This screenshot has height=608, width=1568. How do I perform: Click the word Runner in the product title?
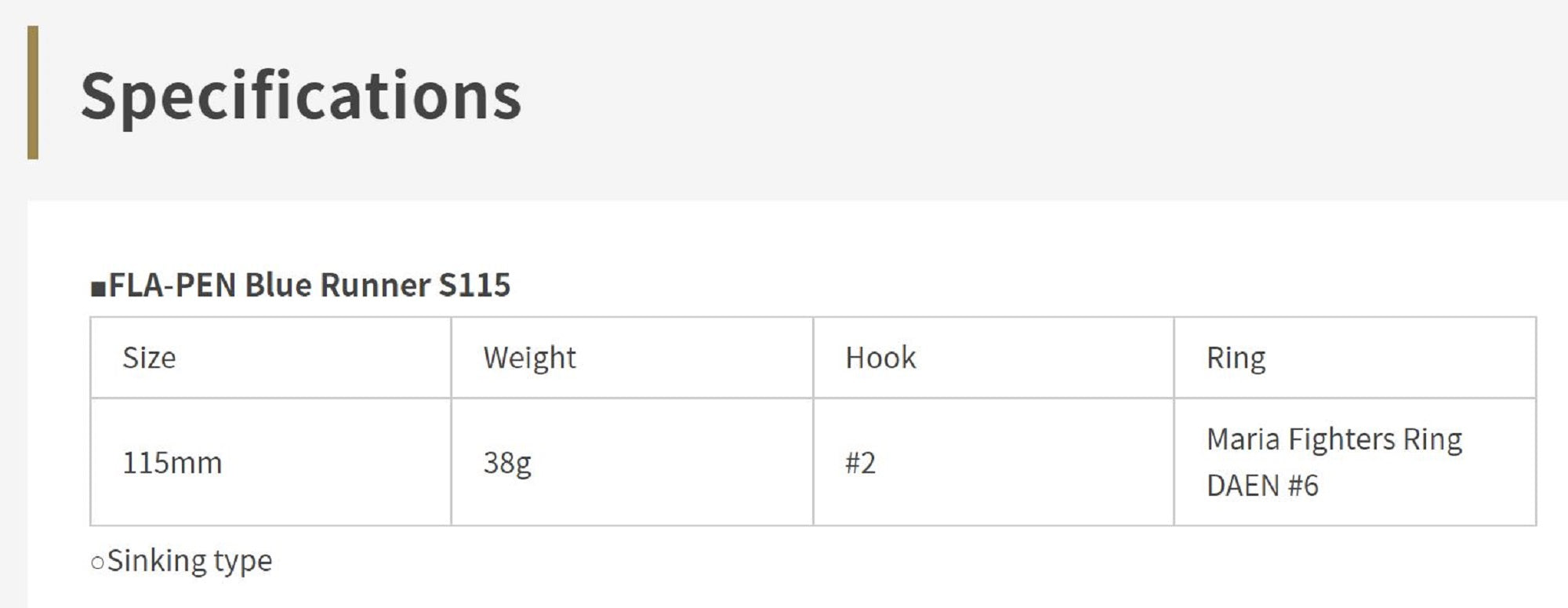click(x=375, y=285)
